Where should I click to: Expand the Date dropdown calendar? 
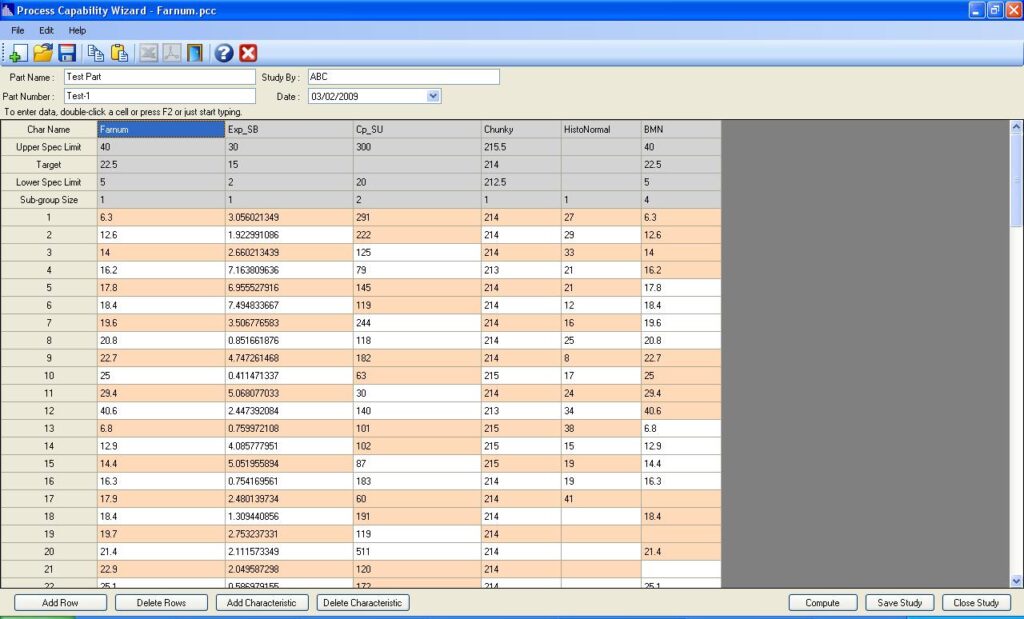(x=432, y=96)
